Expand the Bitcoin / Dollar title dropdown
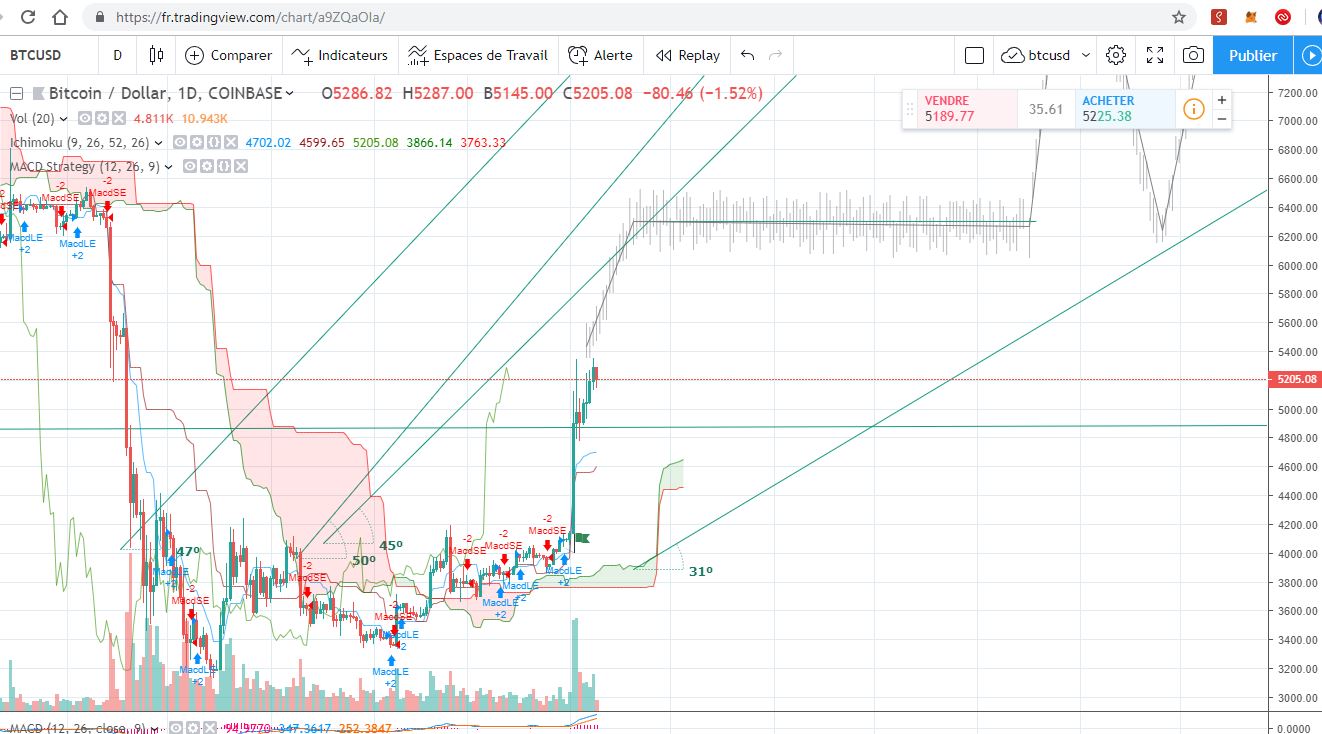This screenshot has height=734, width=1322. coord(290,93)
